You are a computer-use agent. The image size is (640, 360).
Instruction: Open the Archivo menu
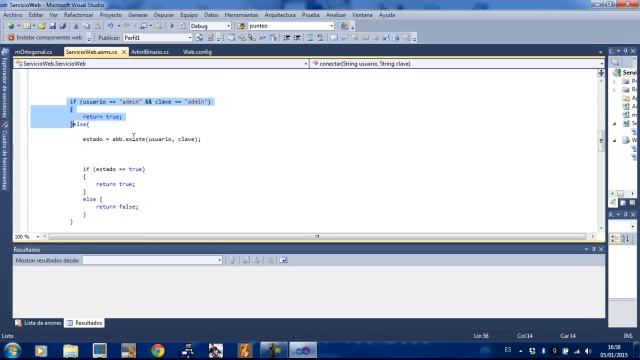(13, 15)
